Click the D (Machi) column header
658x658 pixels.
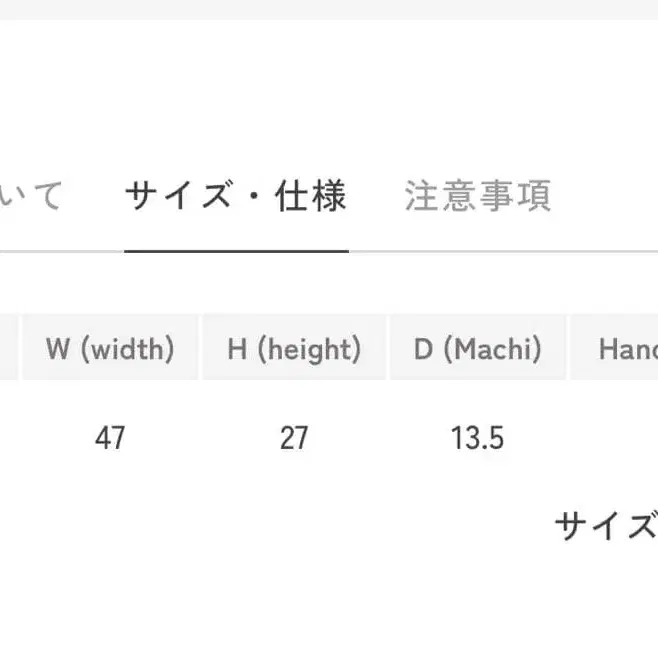click(x=478, y=349)
